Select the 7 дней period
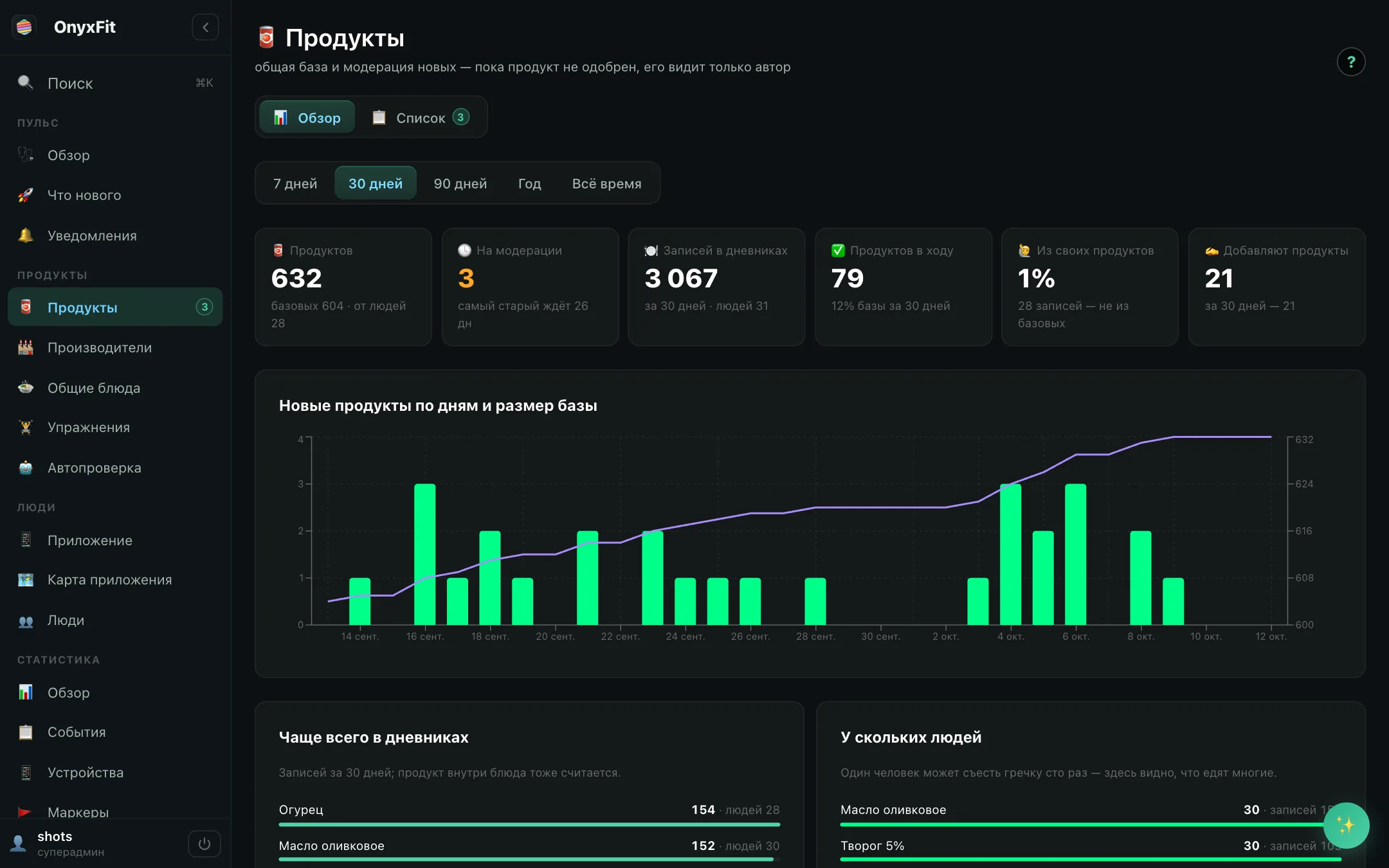1389x868 pixels. point(295,183)
